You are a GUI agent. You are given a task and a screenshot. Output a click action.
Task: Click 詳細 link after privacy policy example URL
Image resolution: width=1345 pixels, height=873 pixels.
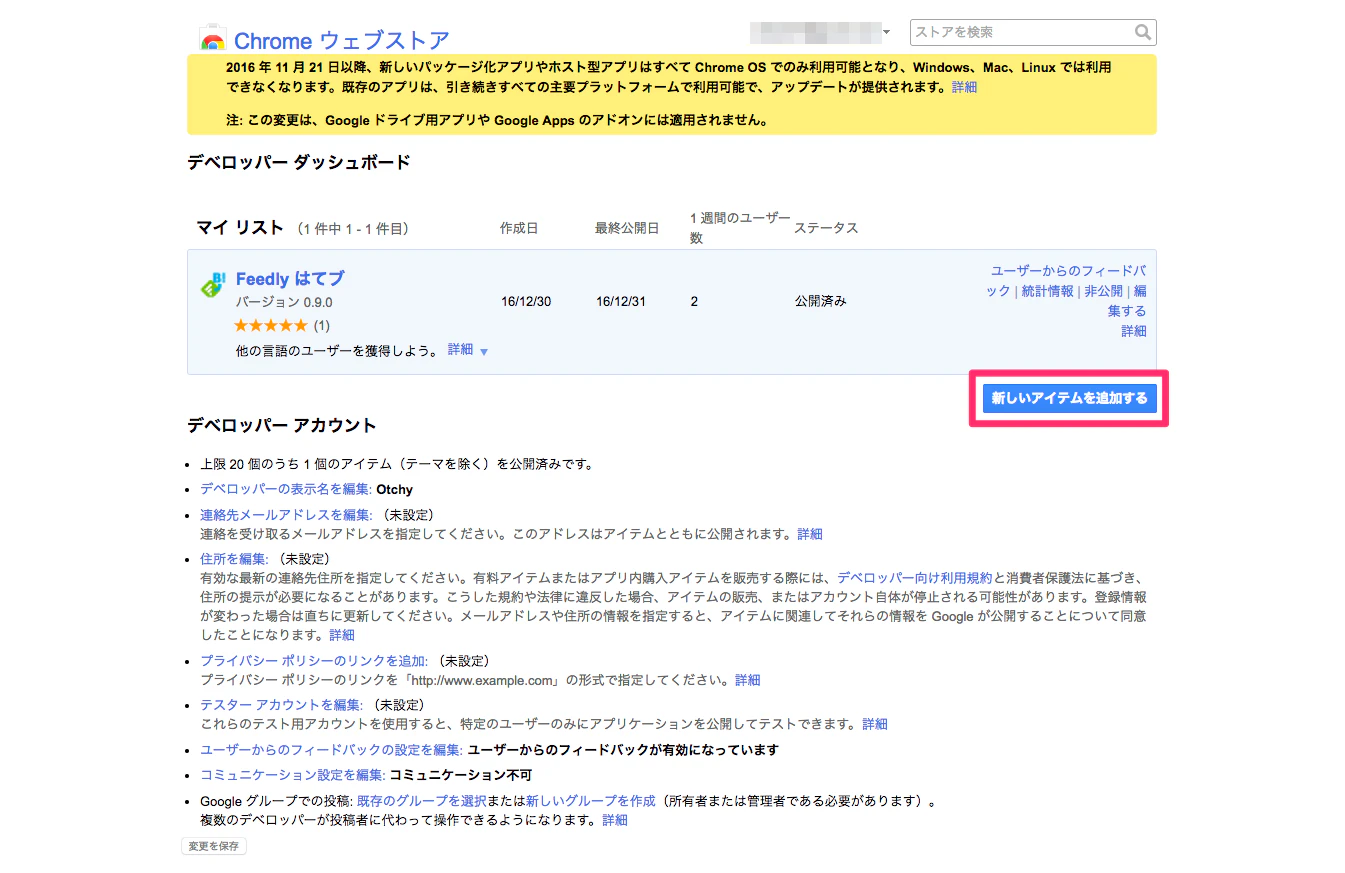click(x=747, y=680)
